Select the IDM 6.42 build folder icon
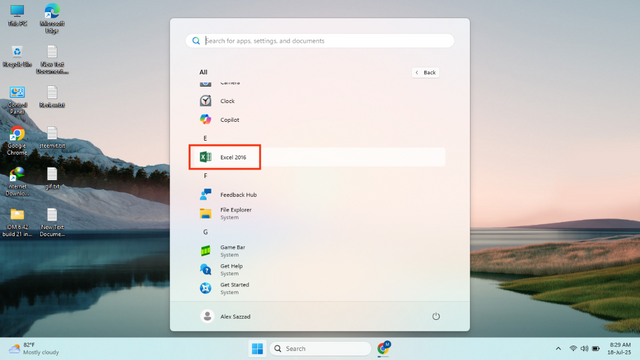This screenshot has width=640, height=360. (17, 222)
